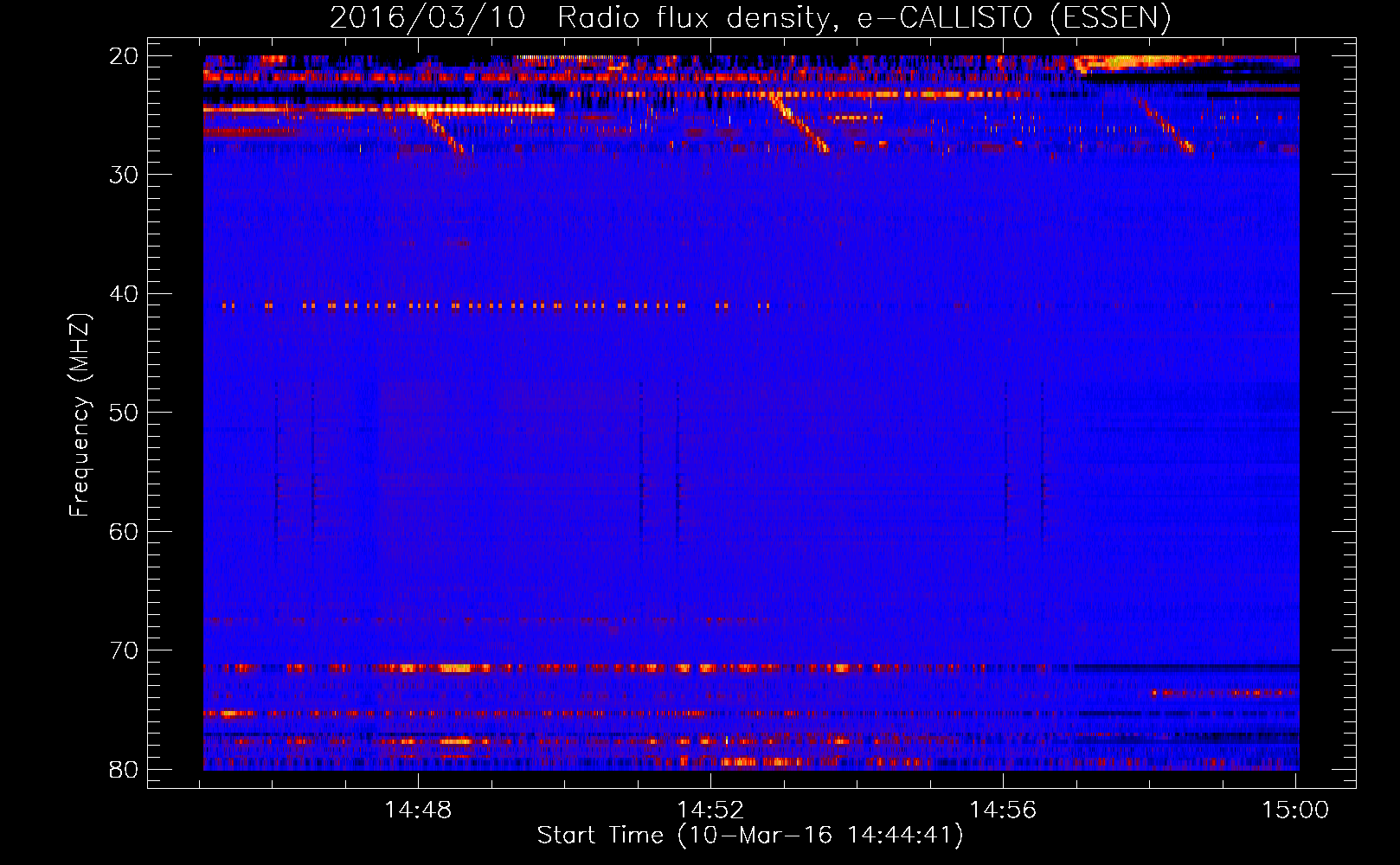Click the dotted orange line near 41 MHz
Image resolution: width=1400 pixels, height=865 pixels.
[493, 305]
